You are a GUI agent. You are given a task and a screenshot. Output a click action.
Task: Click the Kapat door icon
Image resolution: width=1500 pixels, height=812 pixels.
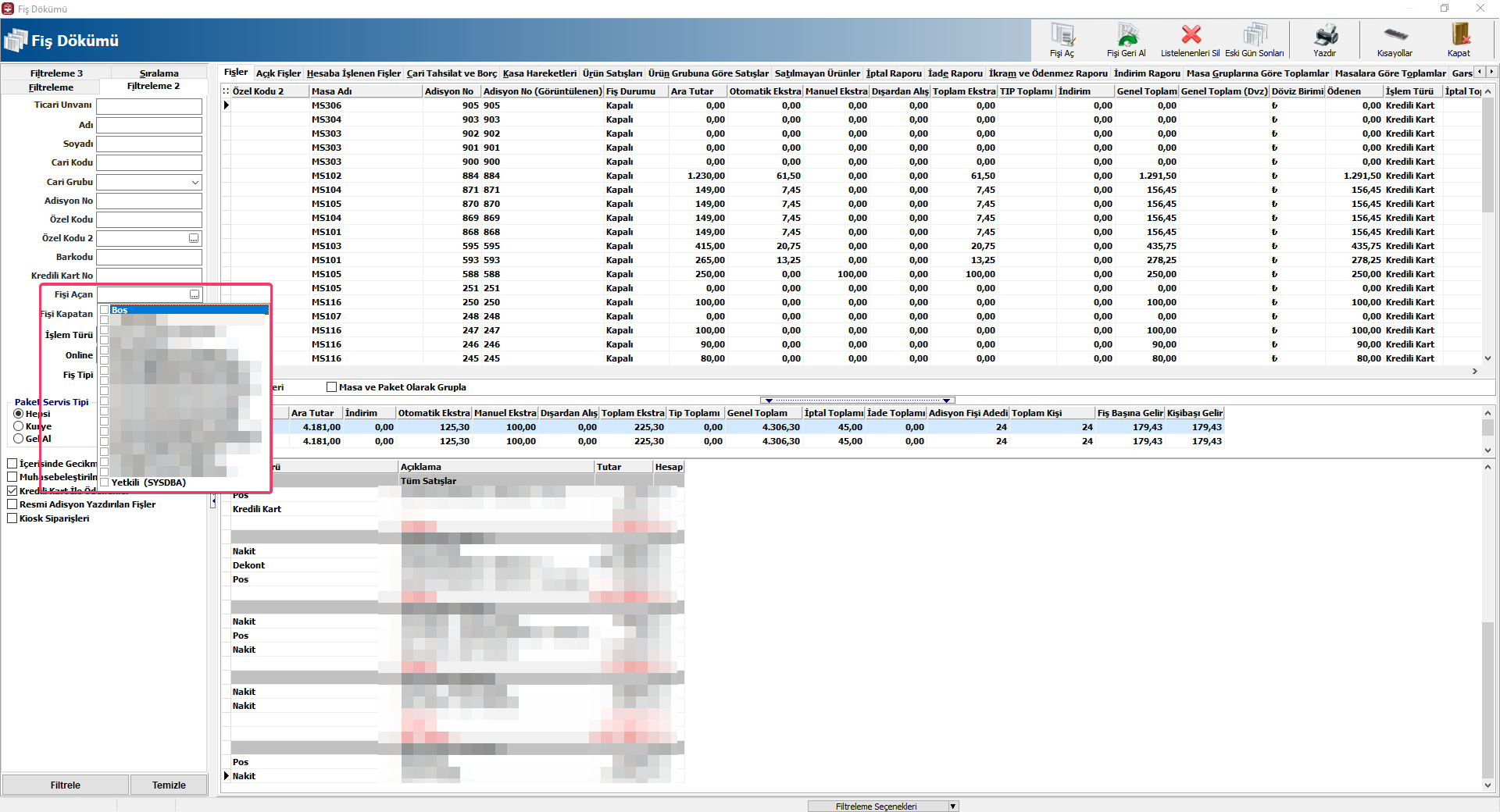pyautogui.click(x=1459, y=36)
